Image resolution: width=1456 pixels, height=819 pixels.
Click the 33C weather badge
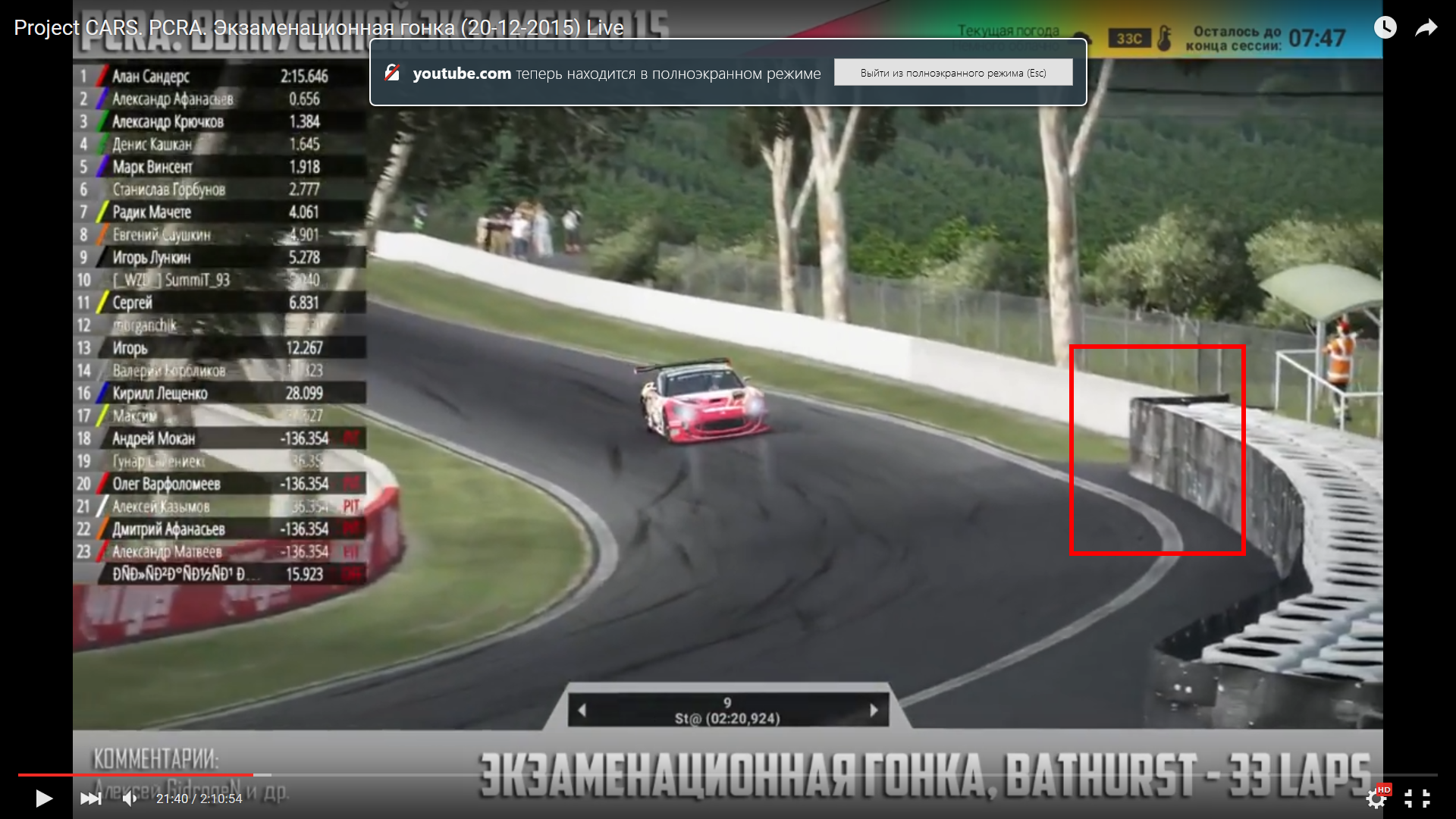coord(1129,38)
